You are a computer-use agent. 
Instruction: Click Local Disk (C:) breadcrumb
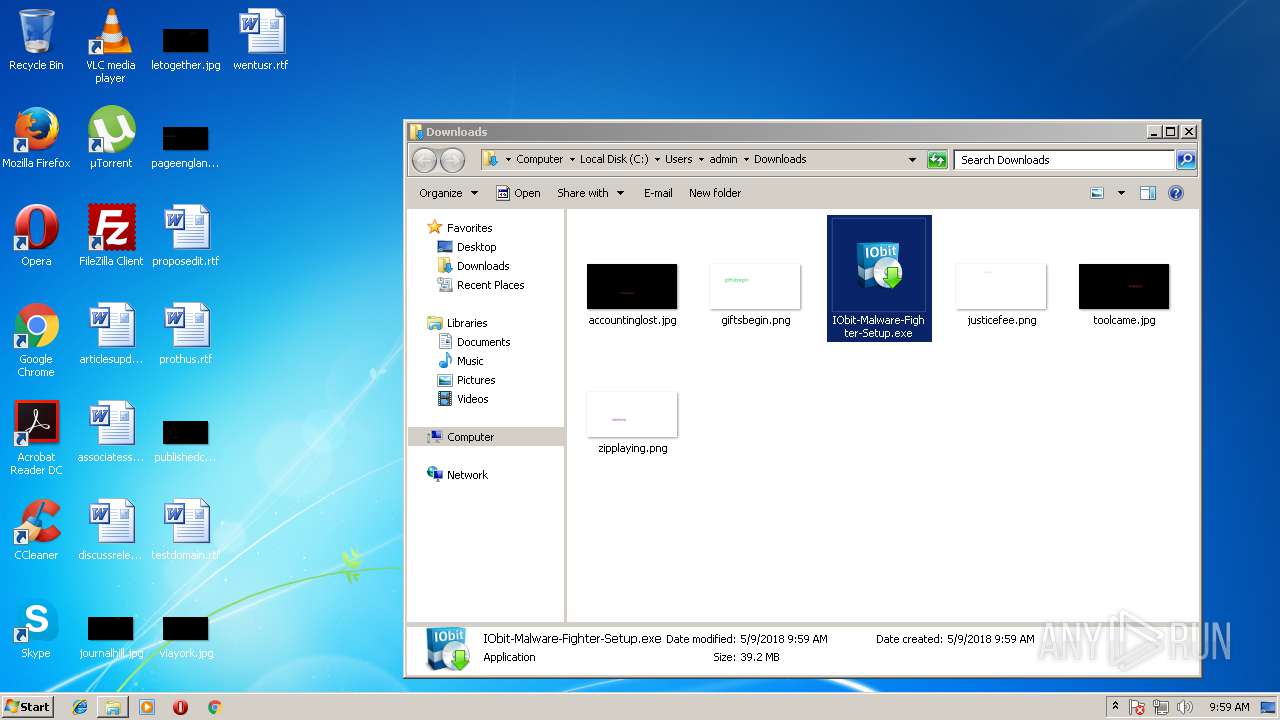click(614, 159)
